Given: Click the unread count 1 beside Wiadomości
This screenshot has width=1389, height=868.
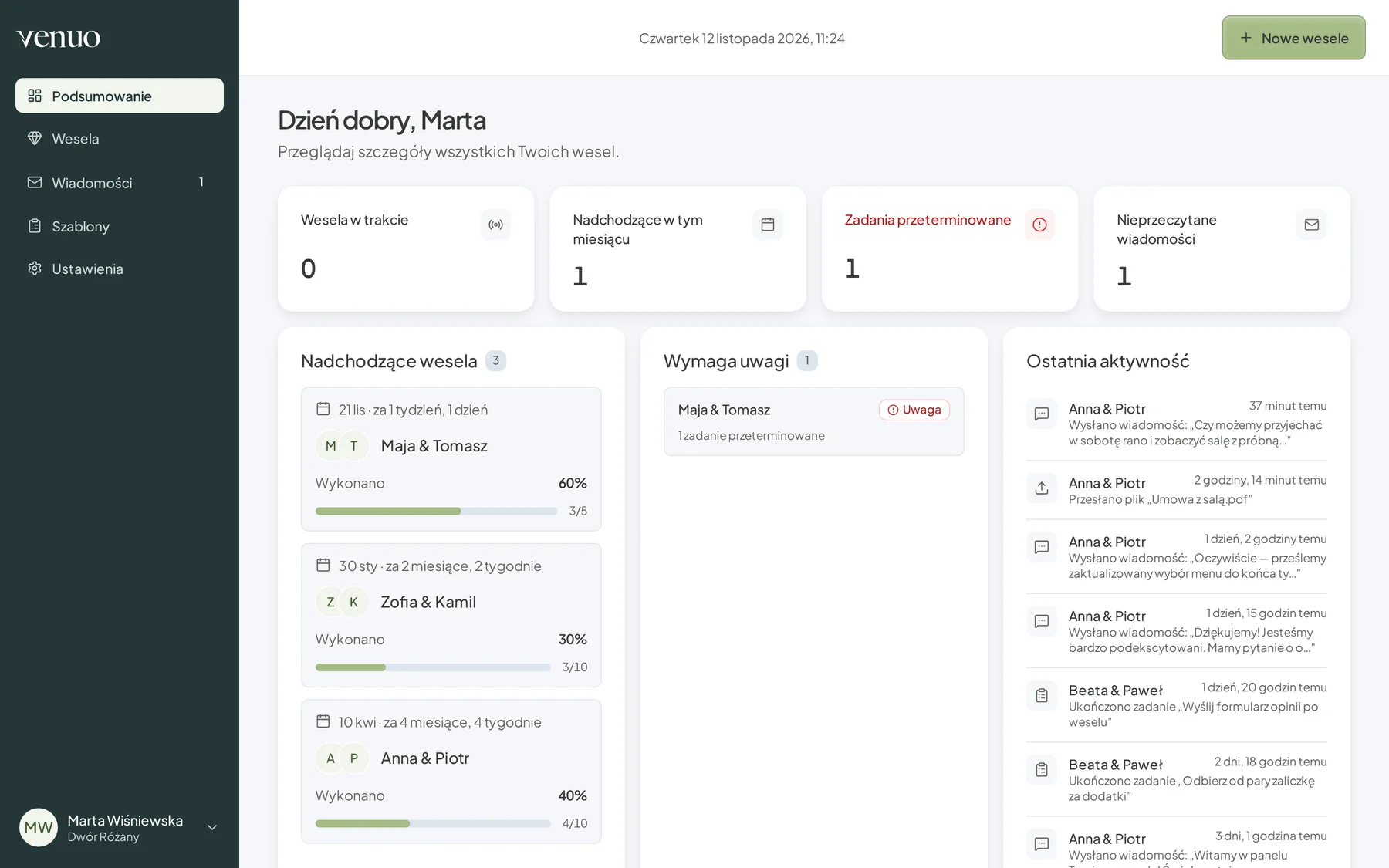Looking at the screenshot, I should click(x=201, y=182).
